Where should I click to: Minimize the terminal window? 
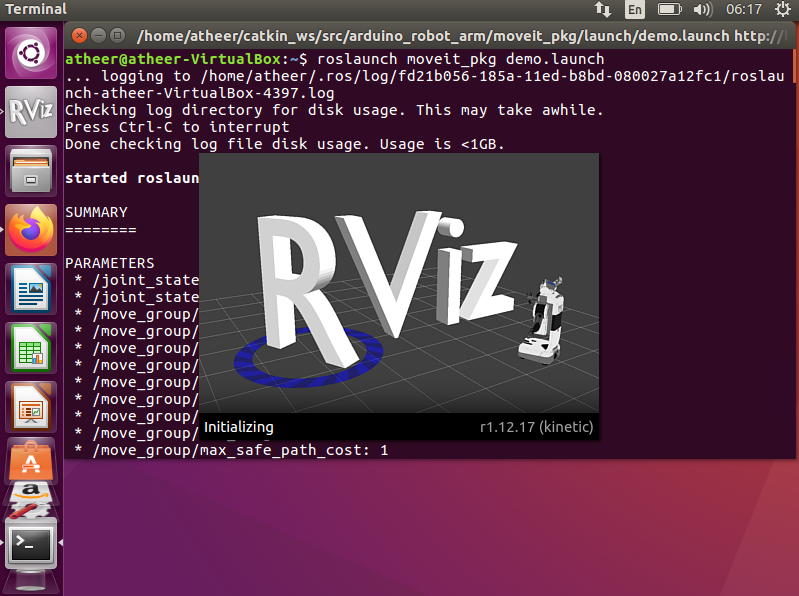tap(98, 36)
